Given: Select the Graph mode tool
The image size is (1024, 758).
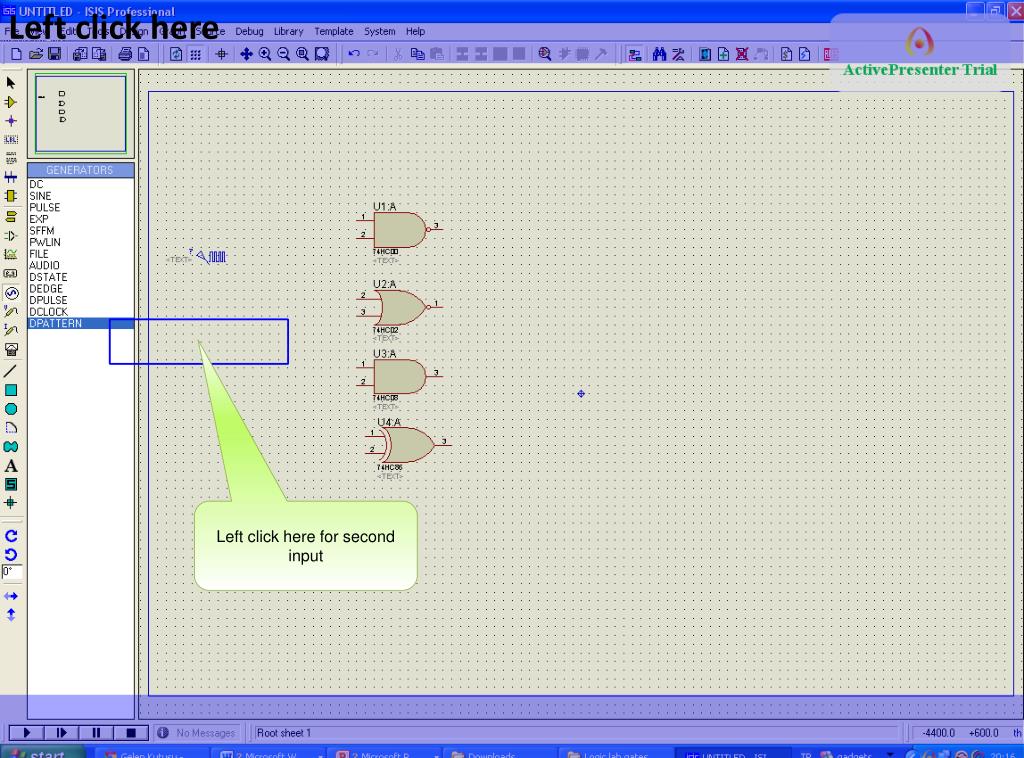Looking at the screenshot, I should [11, 255].
